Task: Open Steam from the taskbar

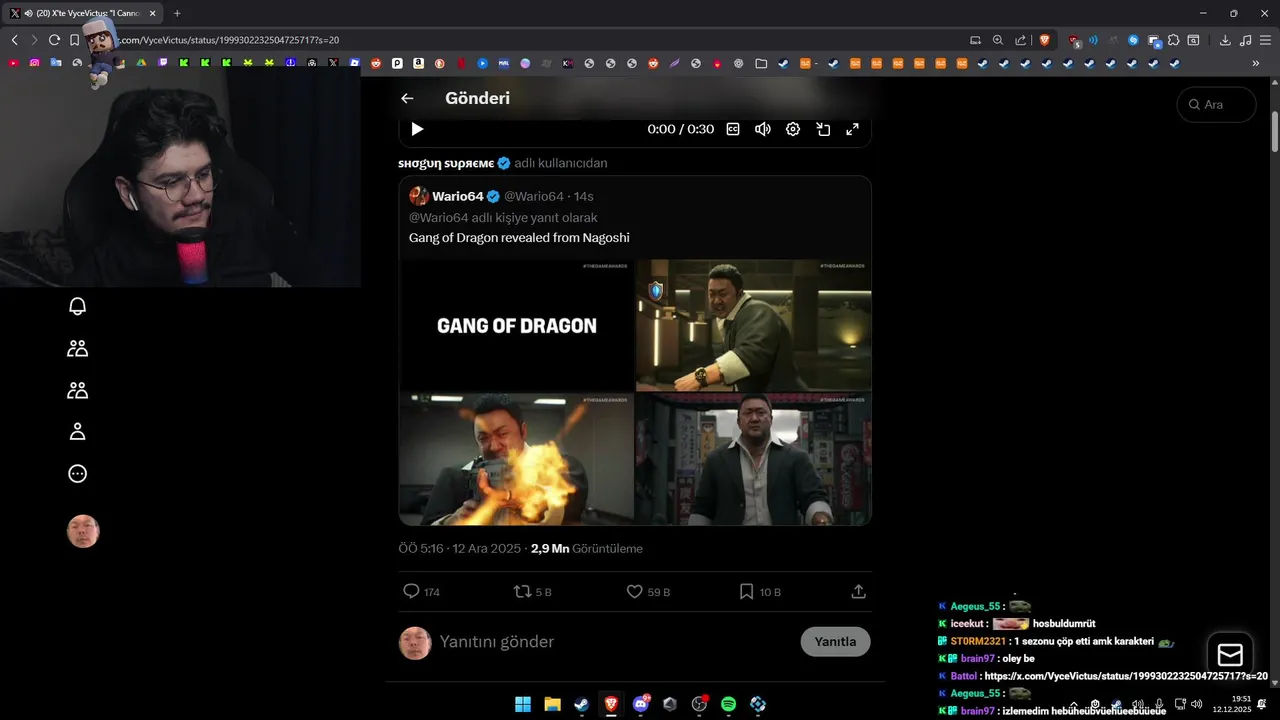Action: pyautogui.click(x=581, y=704)
